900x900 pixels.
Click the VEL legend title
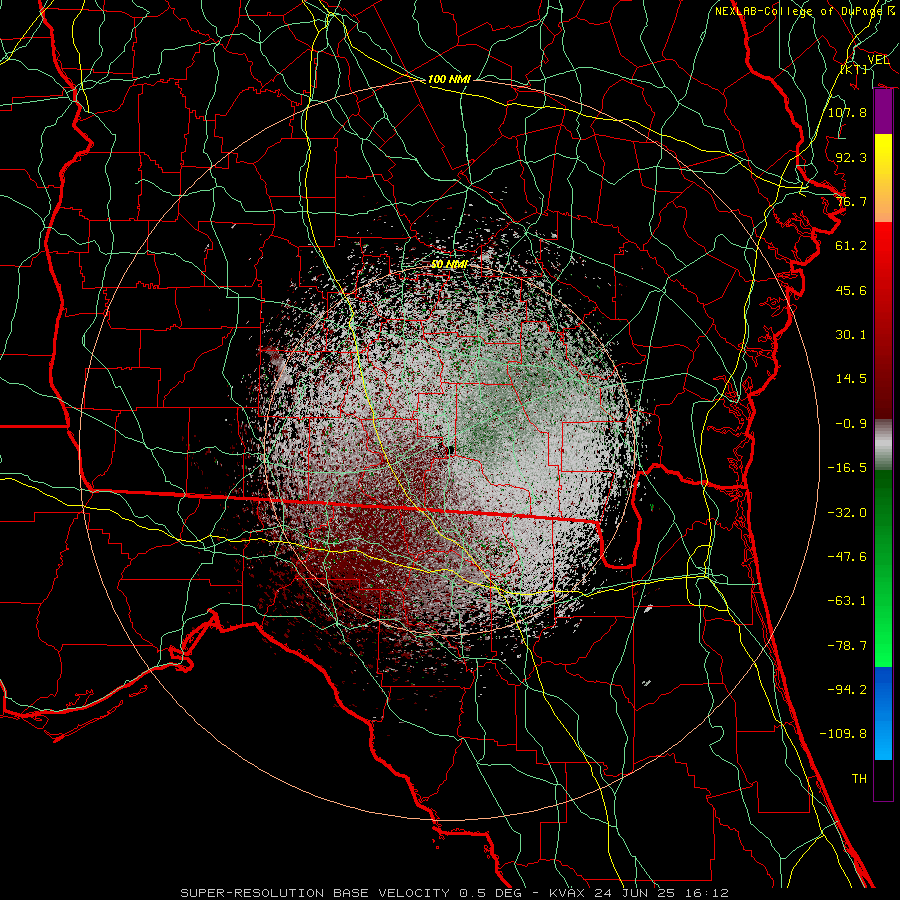click(878, 60)
